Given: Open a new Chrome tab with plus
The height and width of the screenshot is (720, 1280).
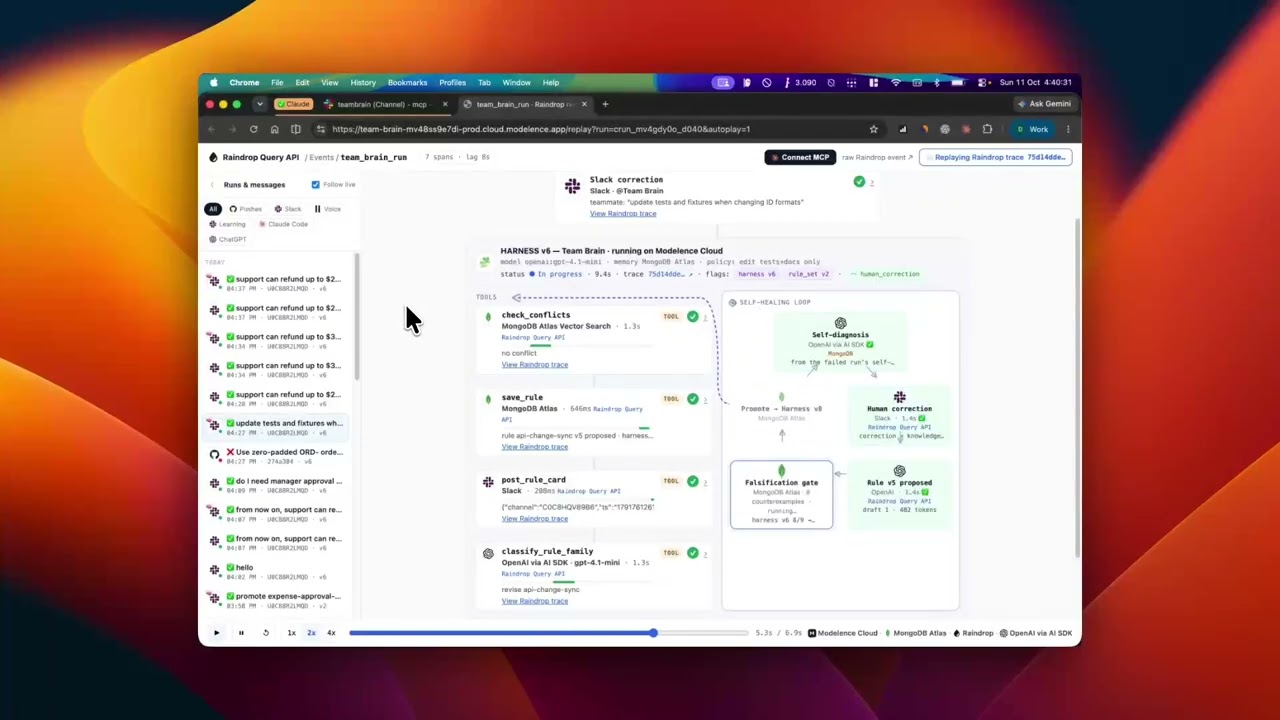Looking at the screenshot, I should click(604, 104).
